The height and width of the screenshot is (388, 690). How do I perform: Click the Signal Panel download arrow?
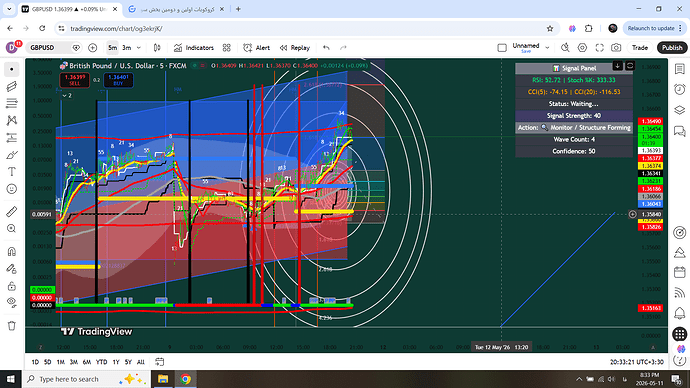pyautogui.click(x=618, y=66)
